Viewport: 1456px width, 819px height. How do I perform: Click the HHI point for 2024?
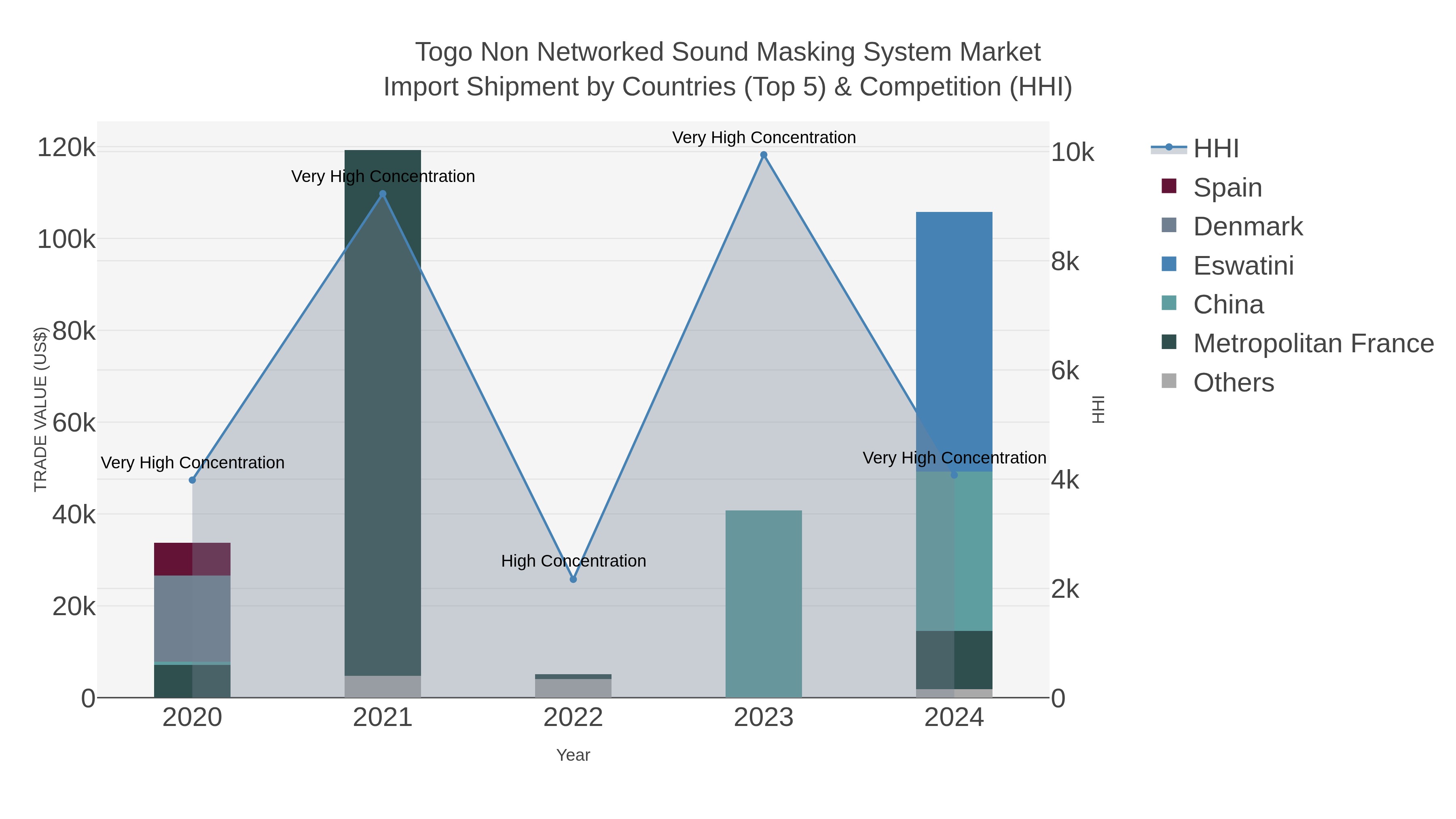[954, 475]
